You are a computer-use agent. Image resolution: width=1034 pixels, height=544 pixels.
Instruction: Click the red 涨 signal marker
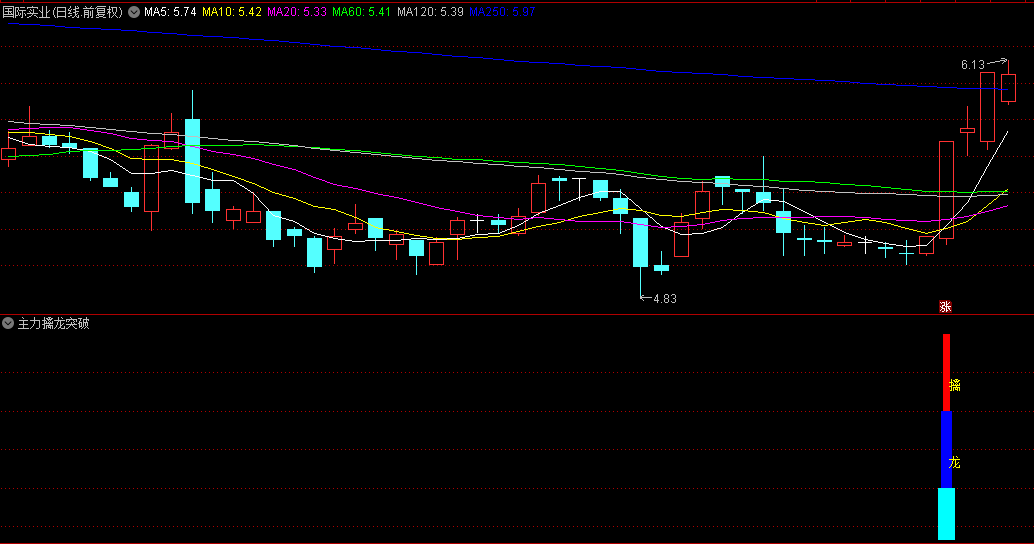(x=945, y=307)
